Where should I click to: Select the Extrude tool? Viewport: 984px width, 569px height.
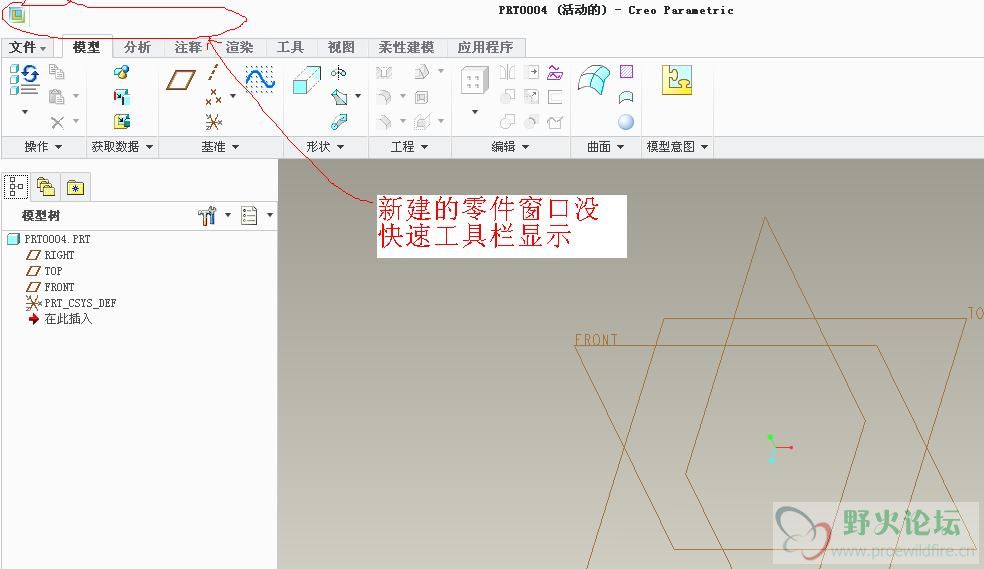pos(307,80)
